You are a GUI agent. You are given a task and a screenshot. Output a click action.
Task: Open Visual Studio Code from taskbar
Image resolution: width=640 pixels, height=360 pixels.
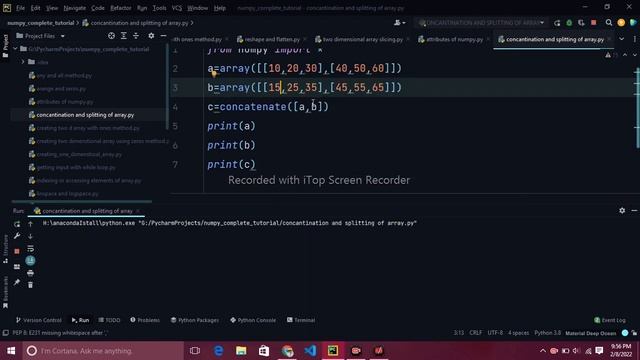tap(310, 351)
